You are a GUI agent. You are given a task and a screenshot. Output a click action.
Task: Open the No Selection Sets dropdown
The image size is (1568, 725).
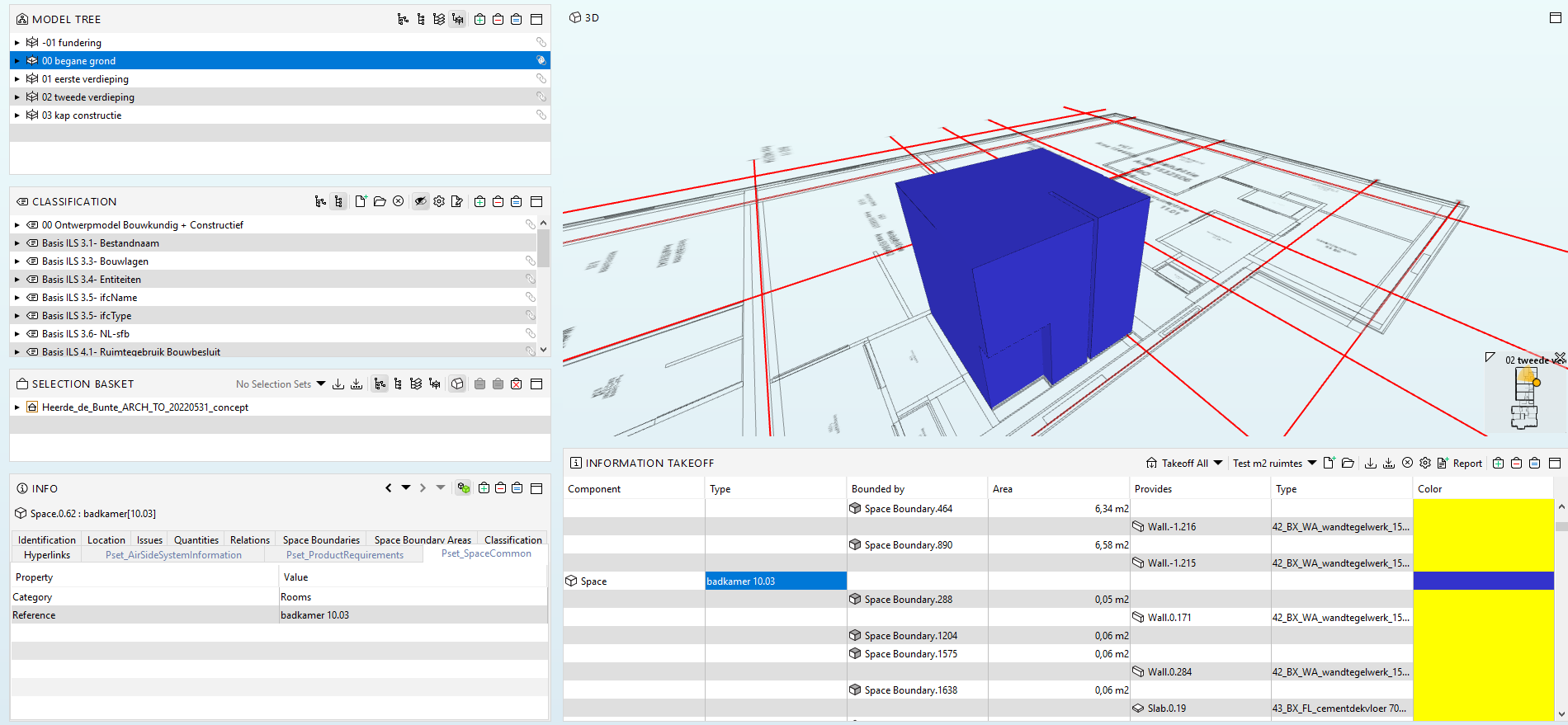pyautogui.click(x=281, y=384)
